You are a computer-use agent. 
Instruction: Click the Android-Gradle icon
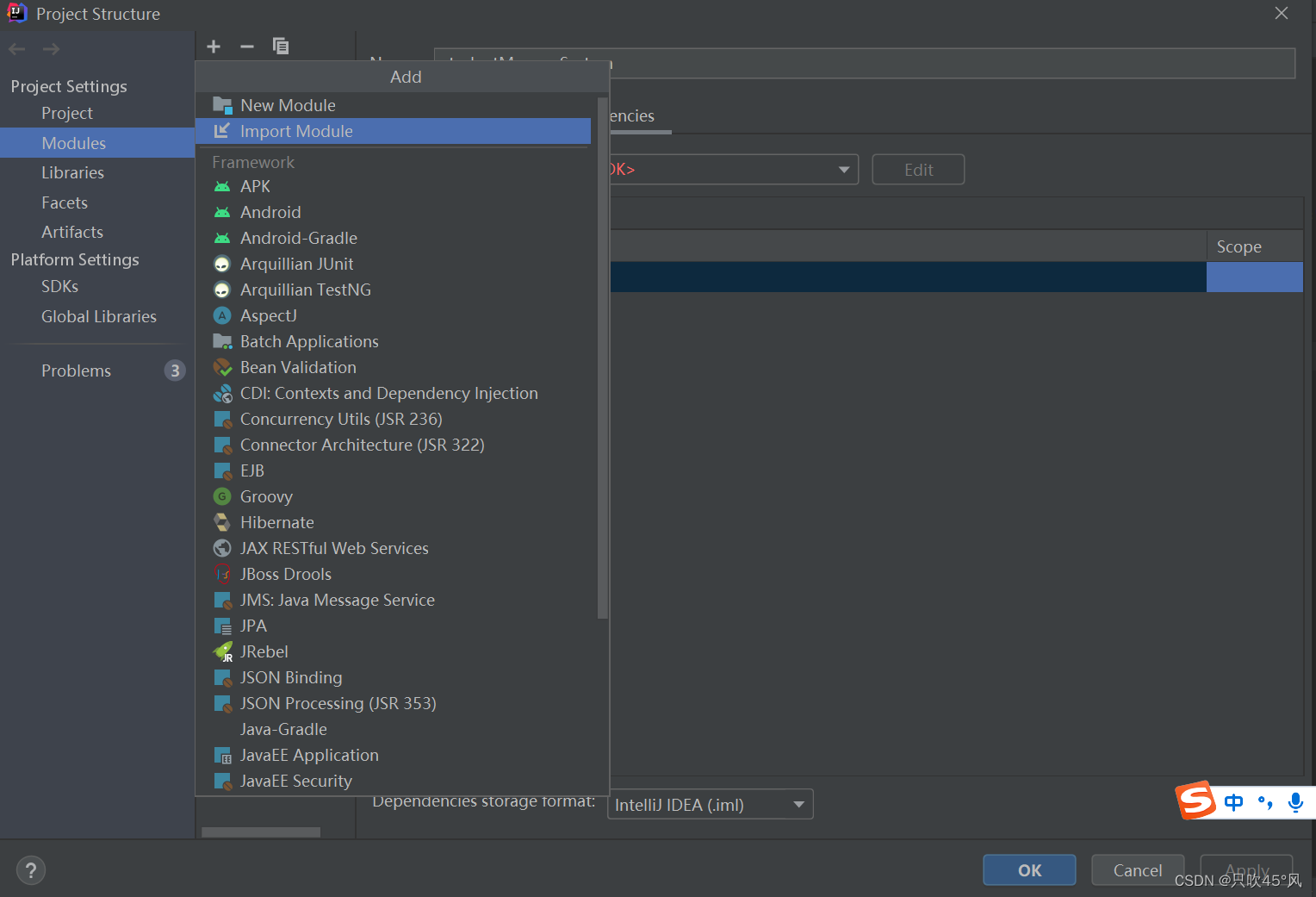222,238
